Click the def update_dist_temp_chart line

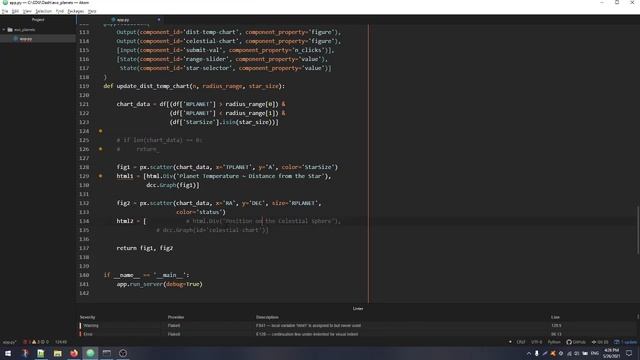pos(194,86)
